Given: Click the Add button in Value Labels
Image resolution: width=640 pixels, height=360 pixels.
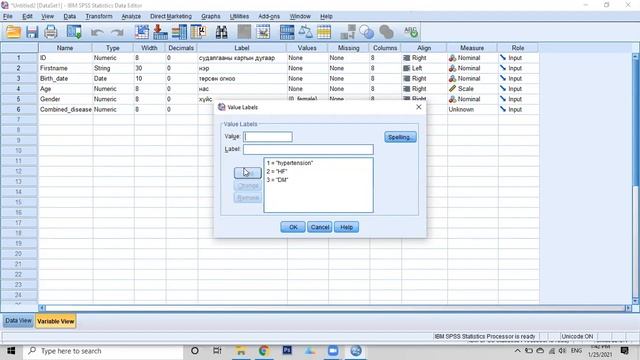Looking at the screenshot, I should click(x=248, y=173).
